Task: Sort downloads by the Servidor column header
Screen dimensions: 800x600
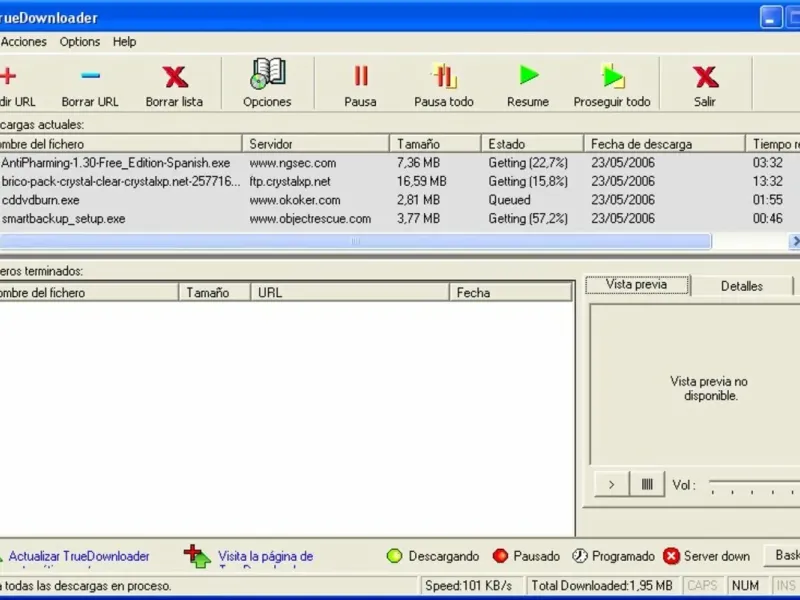Action: click(316, 144)
